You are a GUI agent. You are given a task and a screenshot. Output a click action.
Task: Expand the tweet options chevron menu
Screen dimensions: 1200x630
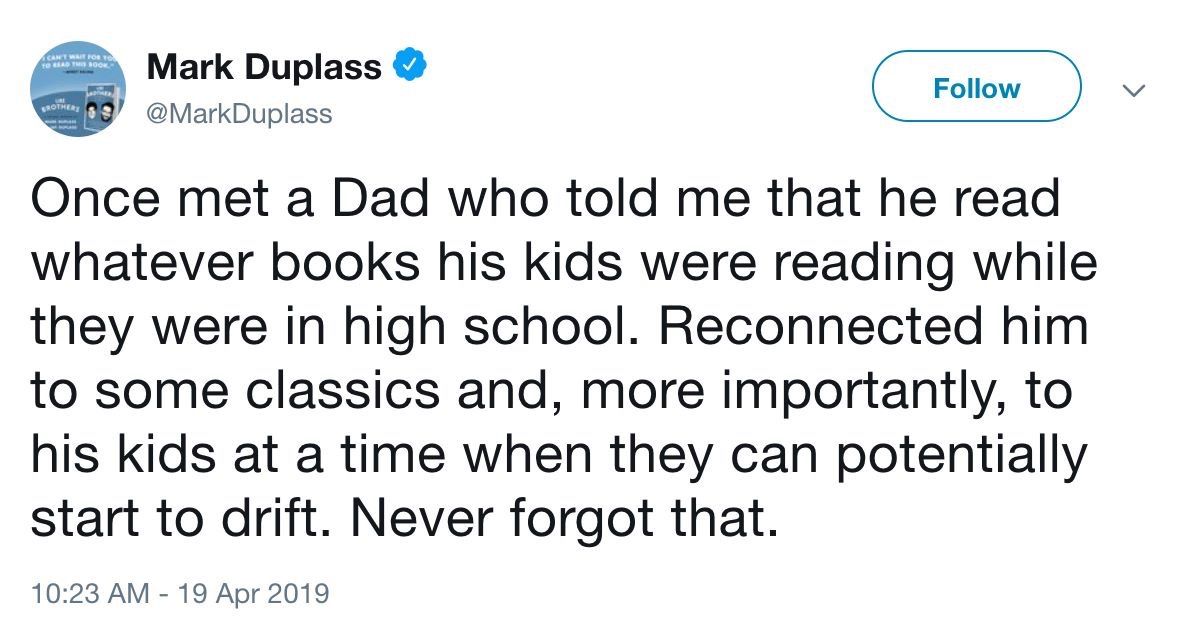pyautogui.click(x=1133, y=91)
